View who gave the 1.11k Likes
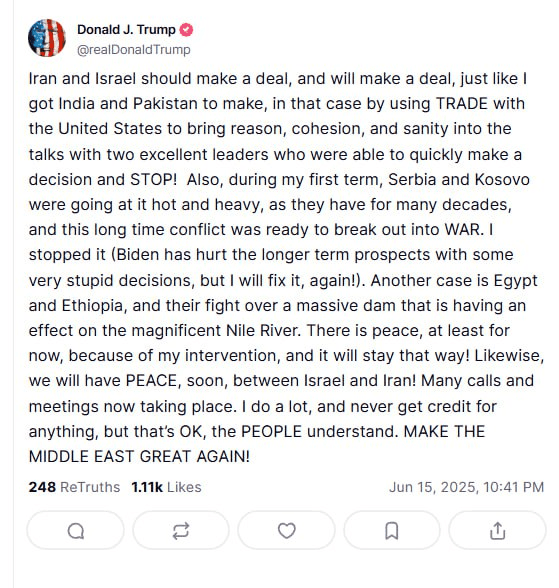The width and height of the screenshot is (559, 588). point(166,487)
